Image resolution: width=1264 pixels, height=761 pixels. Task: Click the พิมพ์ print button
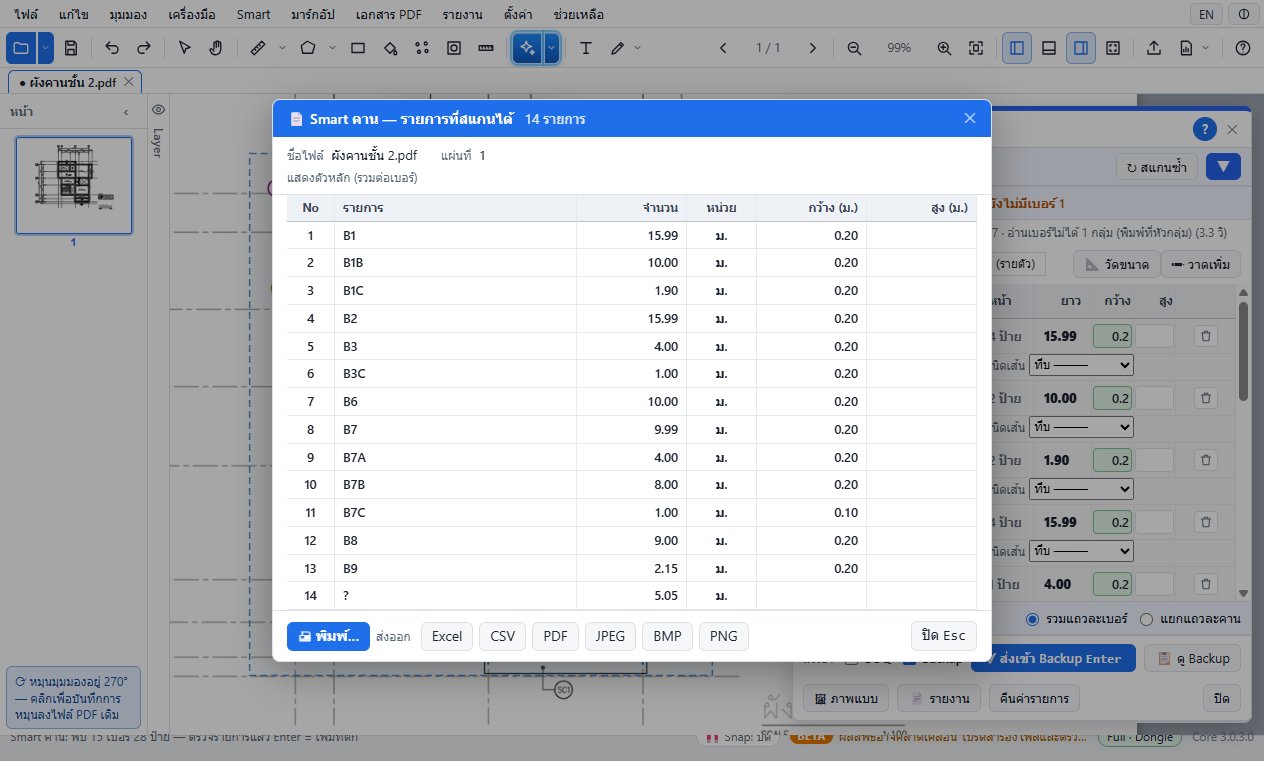[x=329, y=637]
